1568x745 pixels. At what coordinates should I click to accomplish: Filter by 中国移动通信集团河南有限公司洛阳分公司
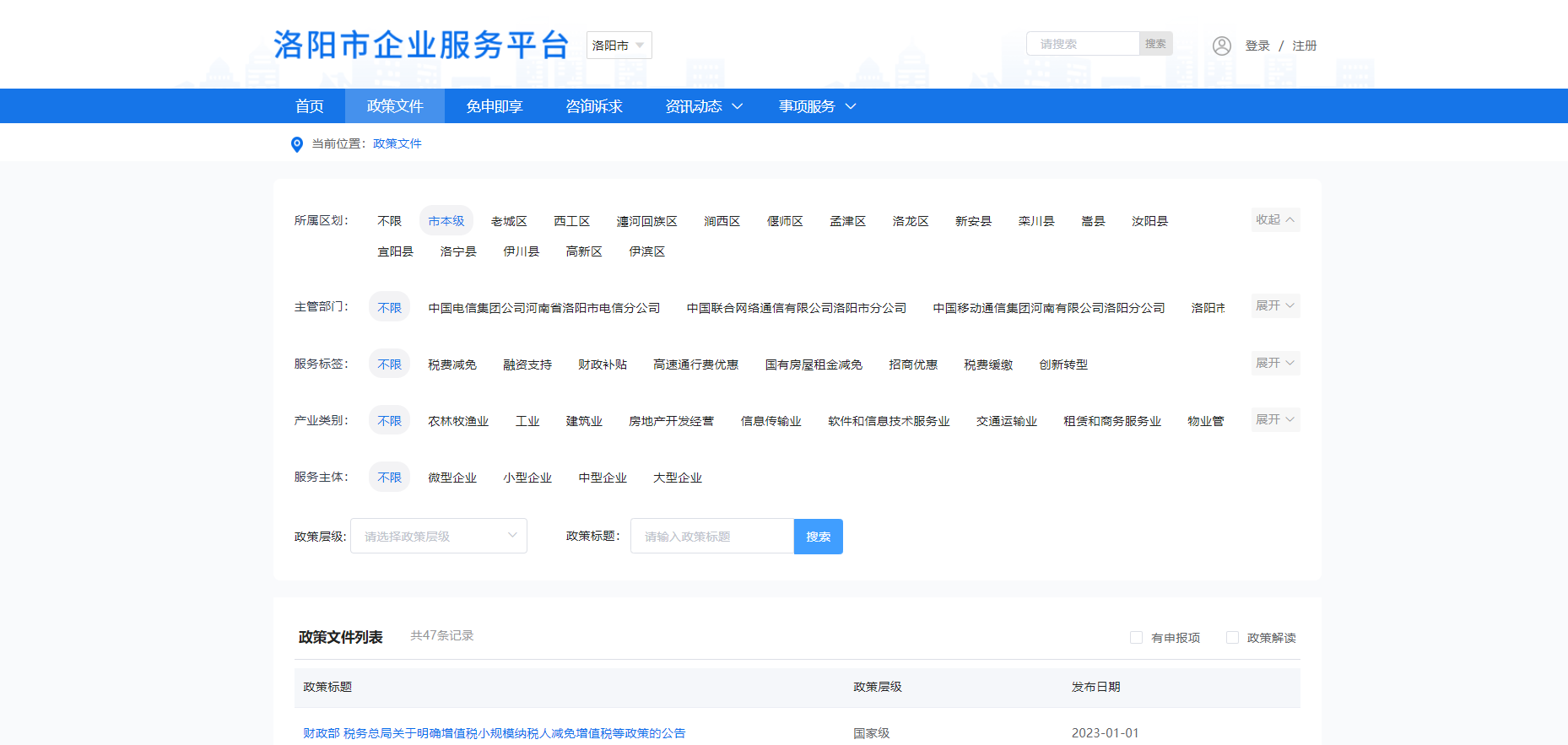tap(1048, 308)
